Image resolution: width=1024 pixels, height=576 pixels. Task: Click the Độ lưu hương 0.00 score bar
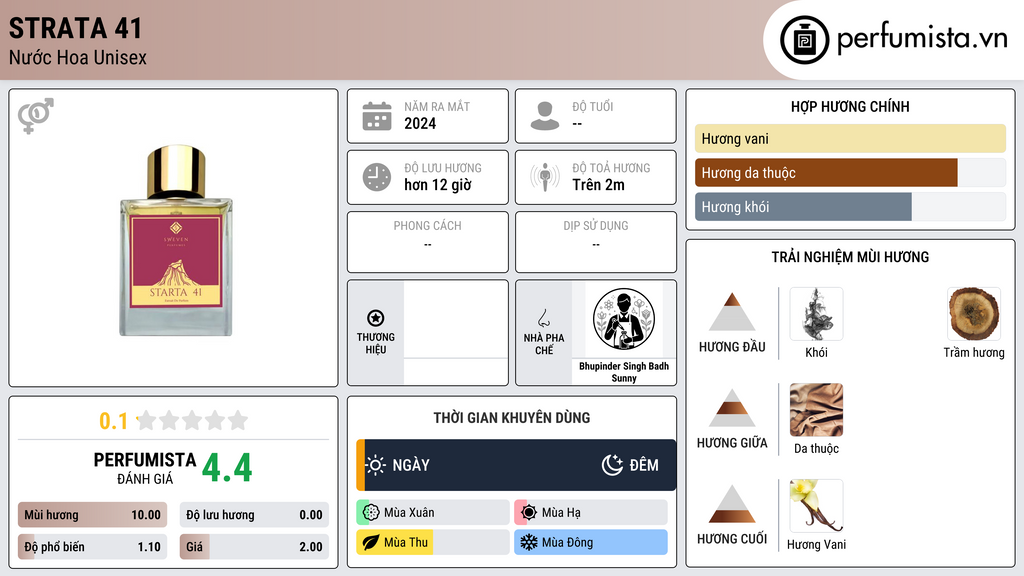pyautogui.click(x=254, y=515)
